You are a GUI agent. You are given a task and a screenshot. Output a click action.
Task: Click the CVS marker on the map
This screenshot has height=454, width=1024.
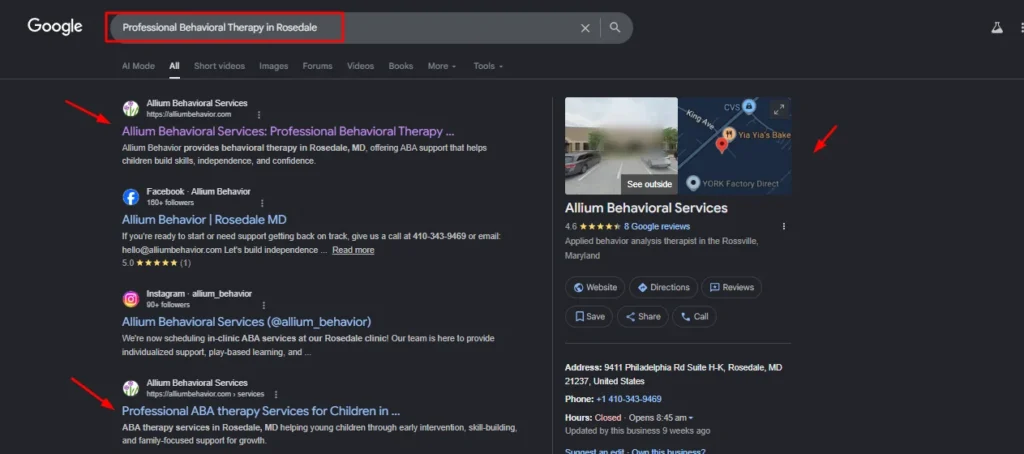[749, 106]
